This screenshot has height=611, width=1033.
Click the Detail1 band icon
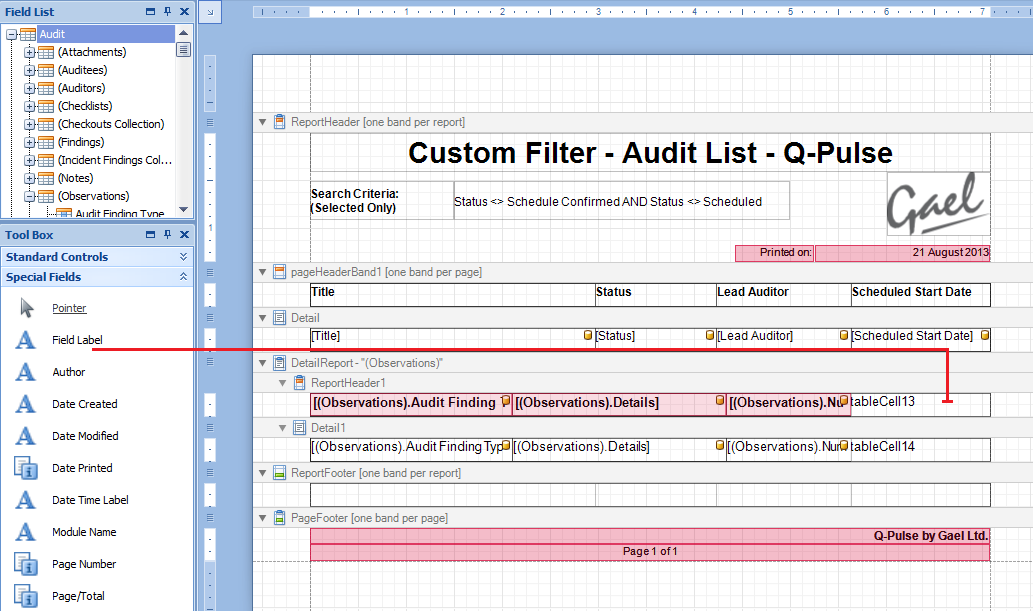(299, 428)
